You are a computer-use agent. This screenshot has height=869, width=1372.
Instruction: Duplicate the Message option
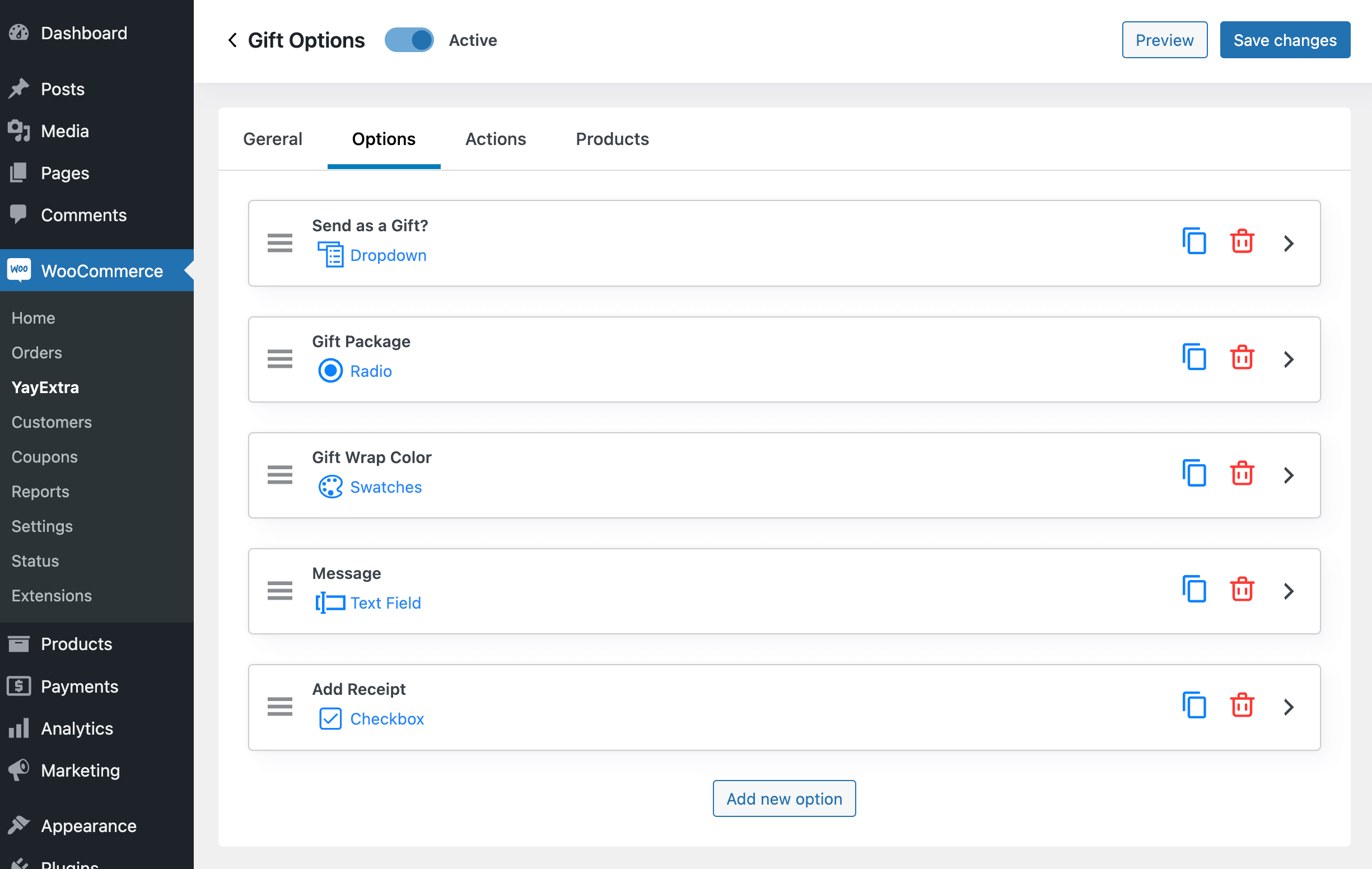point(1194,589)
